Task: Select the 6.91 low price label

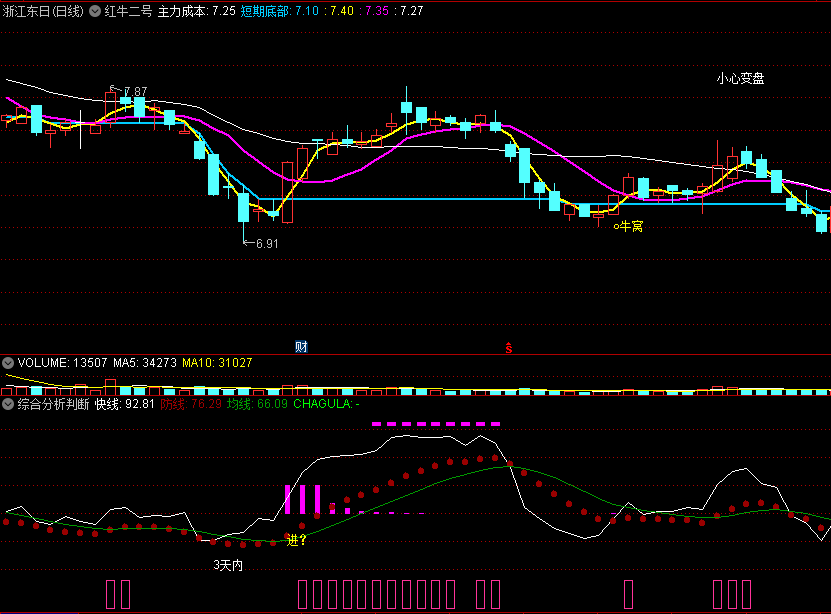Action: [267, 244]
